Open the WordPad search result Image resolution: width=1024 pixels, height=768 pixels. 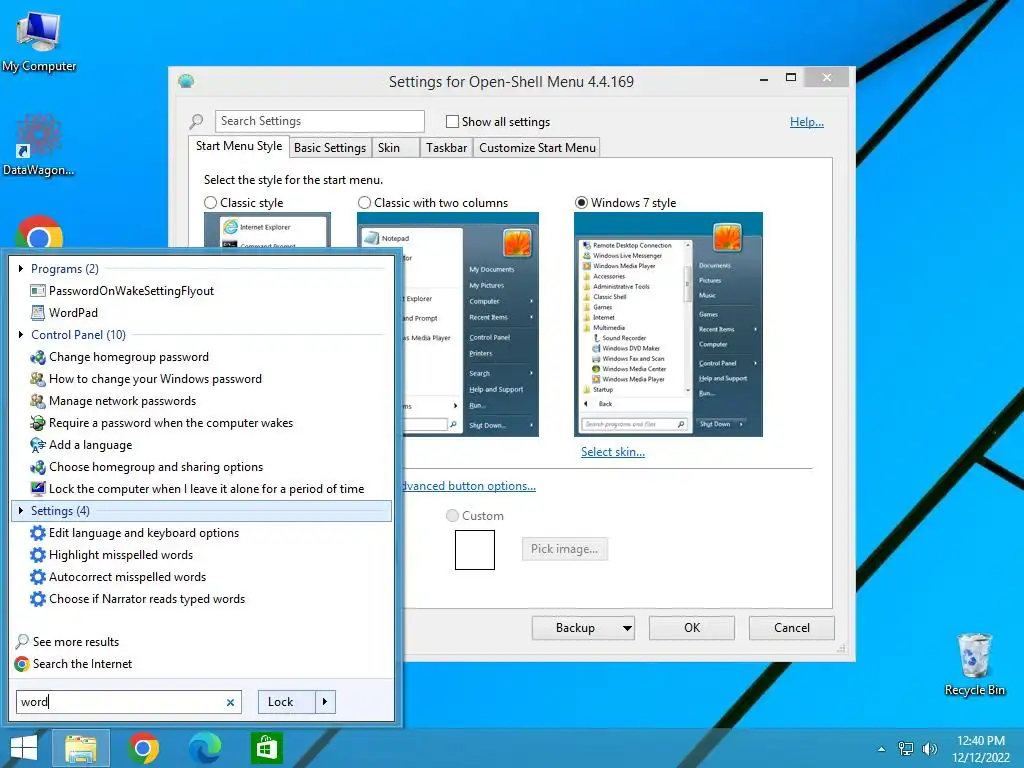coord(73,313)
